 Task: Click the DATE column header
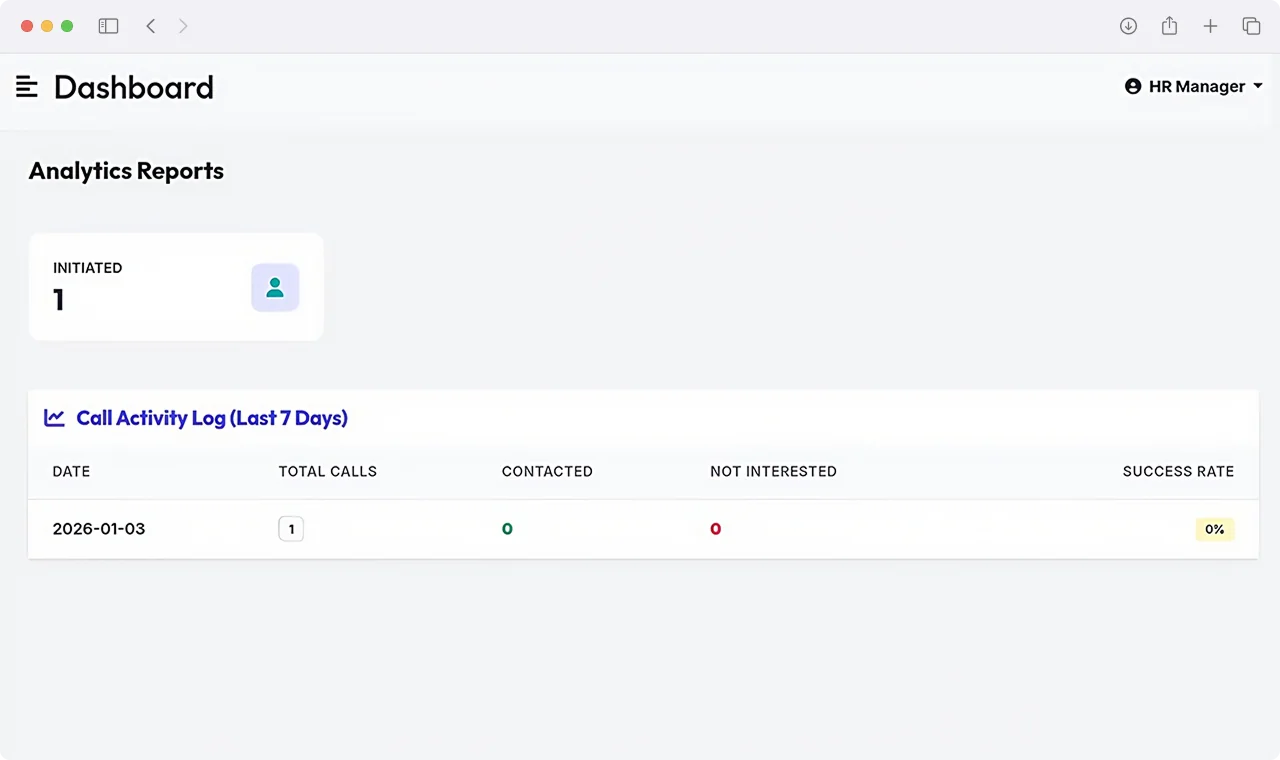click(x=71, y=471)
